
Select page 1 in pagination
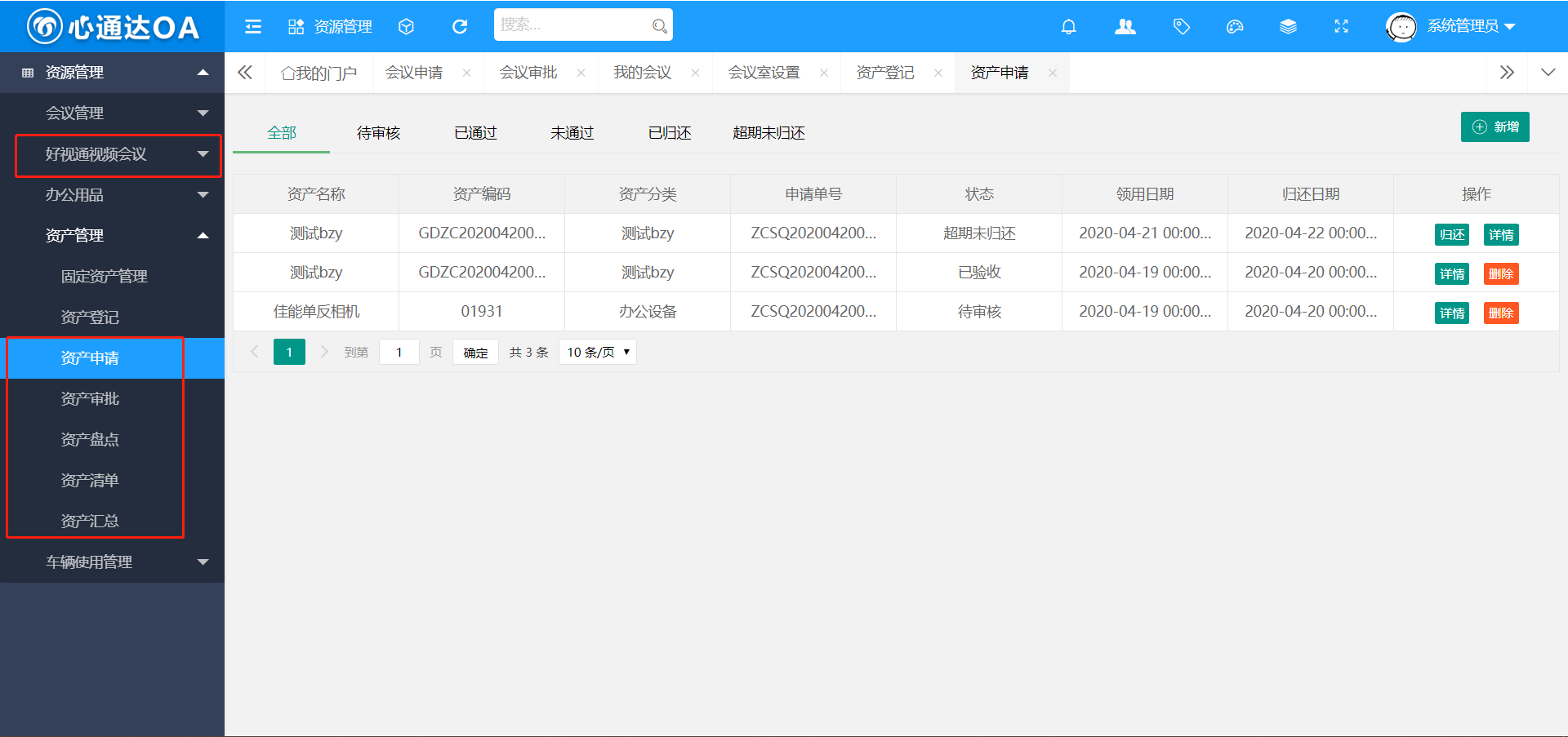click(289, 352)
